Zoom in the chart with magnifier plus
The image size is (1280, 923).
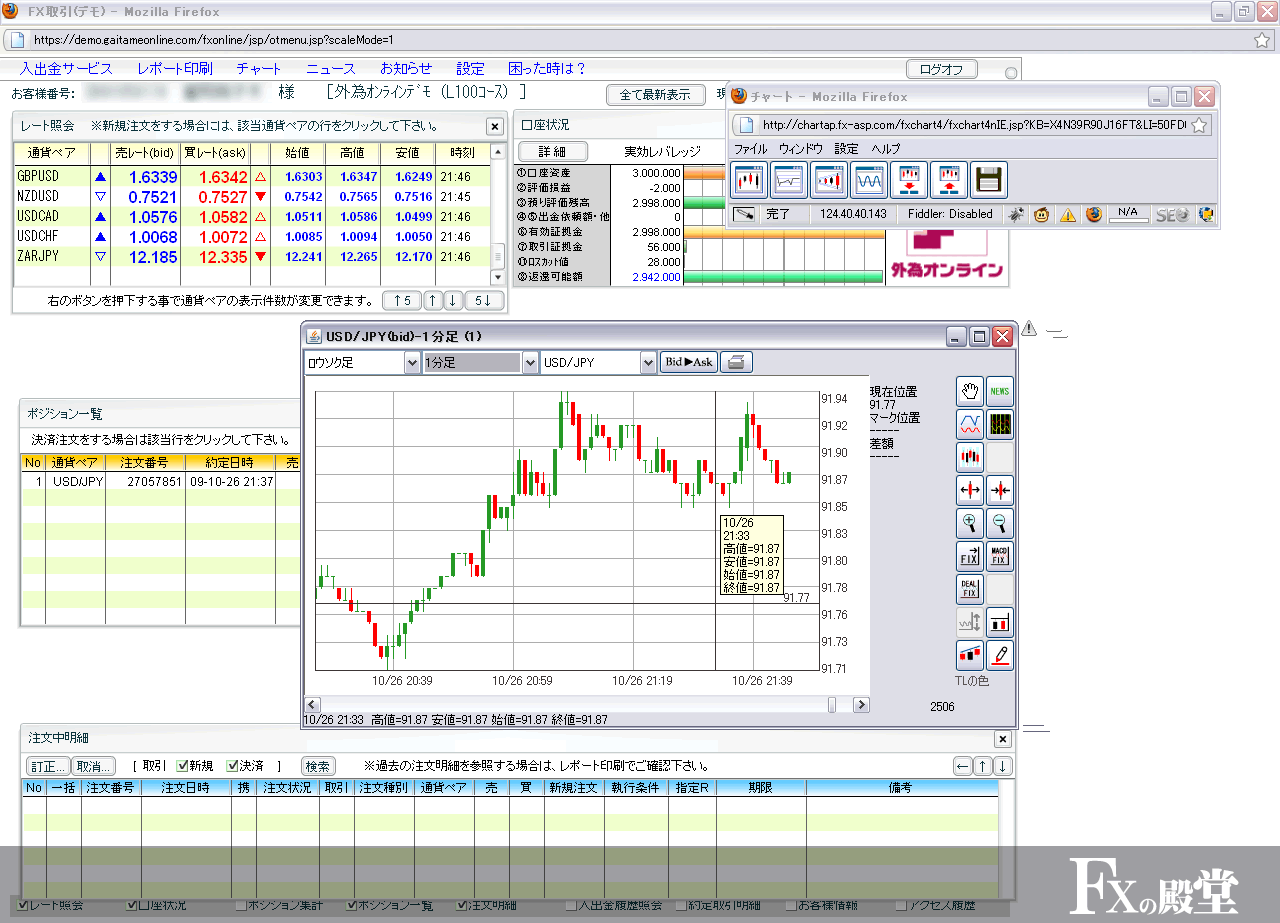969,522
